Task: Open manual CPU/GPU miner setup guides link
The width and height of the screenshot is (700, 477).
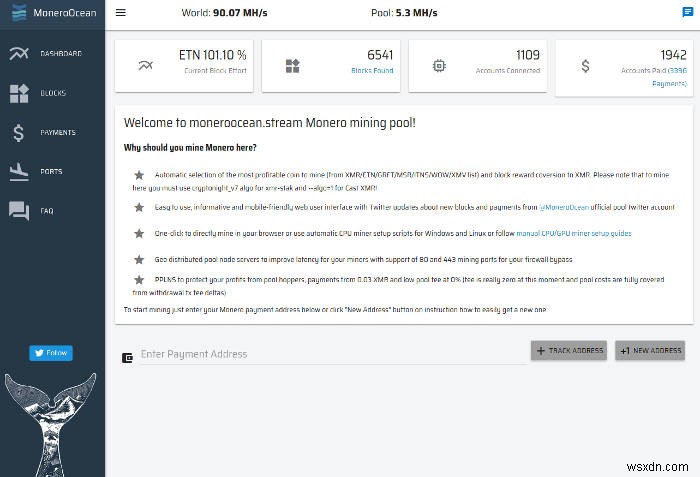Action: (x=574, y=233)
